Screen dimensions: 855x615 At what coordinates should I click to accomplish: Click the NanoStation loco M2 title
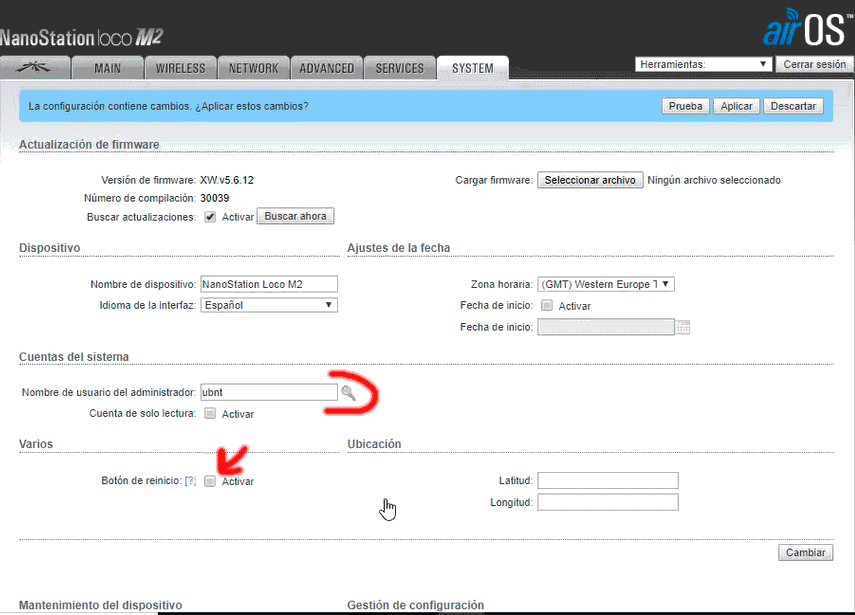82,38
